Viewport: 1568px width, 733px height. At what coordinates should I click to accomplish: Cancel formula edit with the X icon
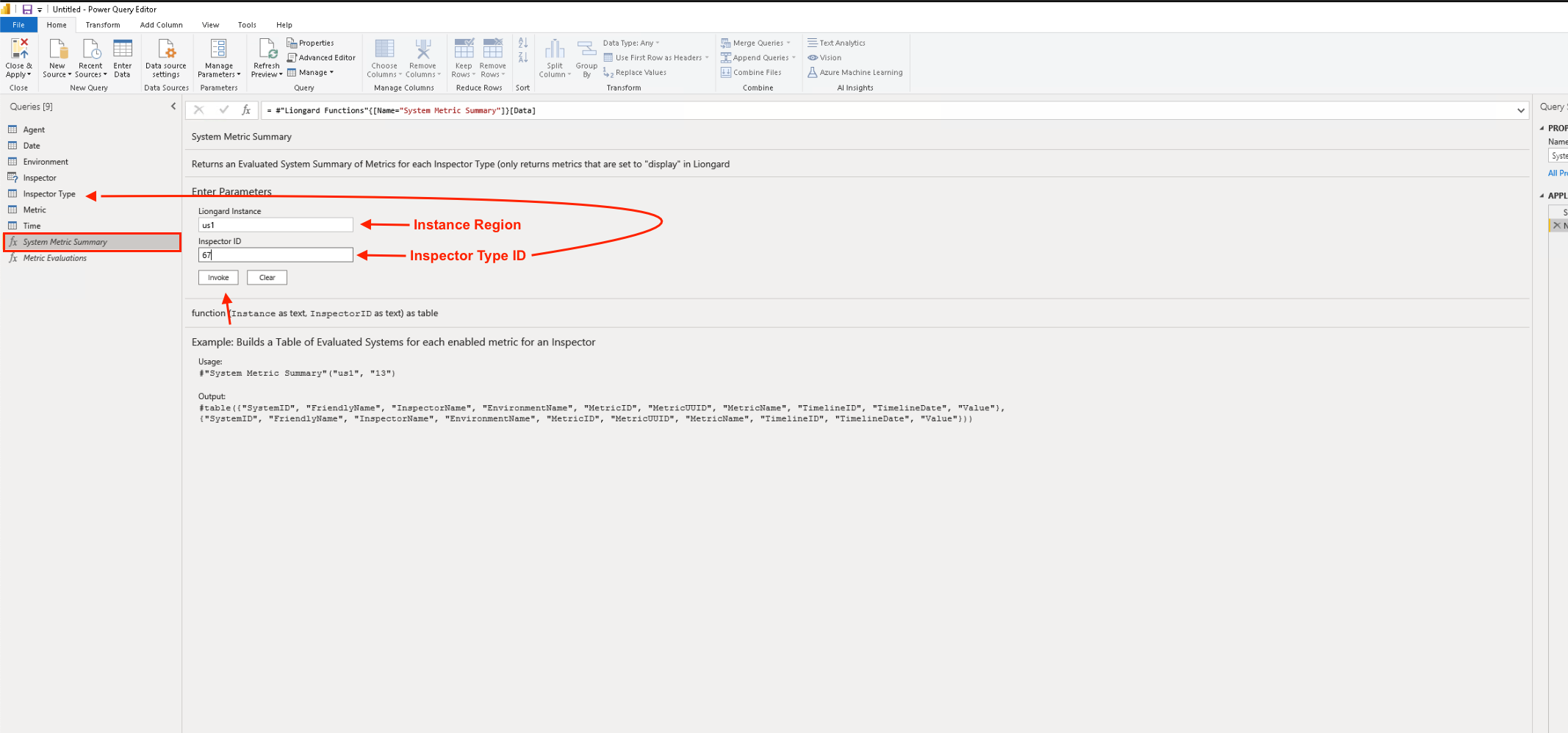(x=199, y=110)
